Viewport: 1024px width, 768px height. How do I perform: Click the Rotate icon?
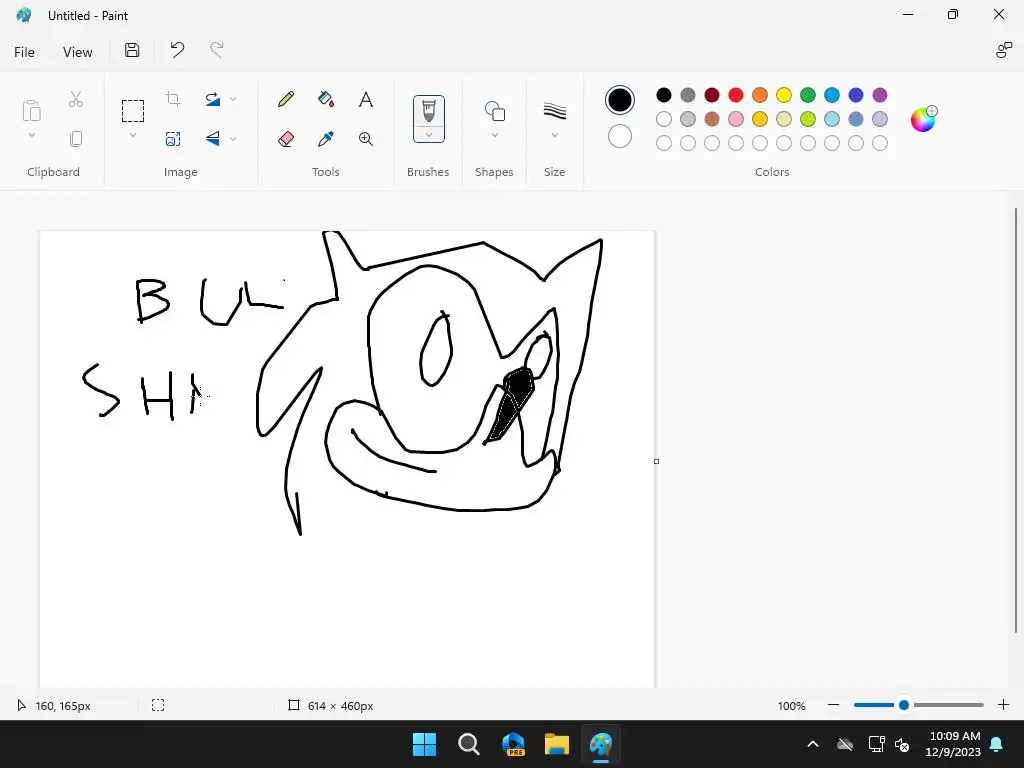tap(213, 99)
